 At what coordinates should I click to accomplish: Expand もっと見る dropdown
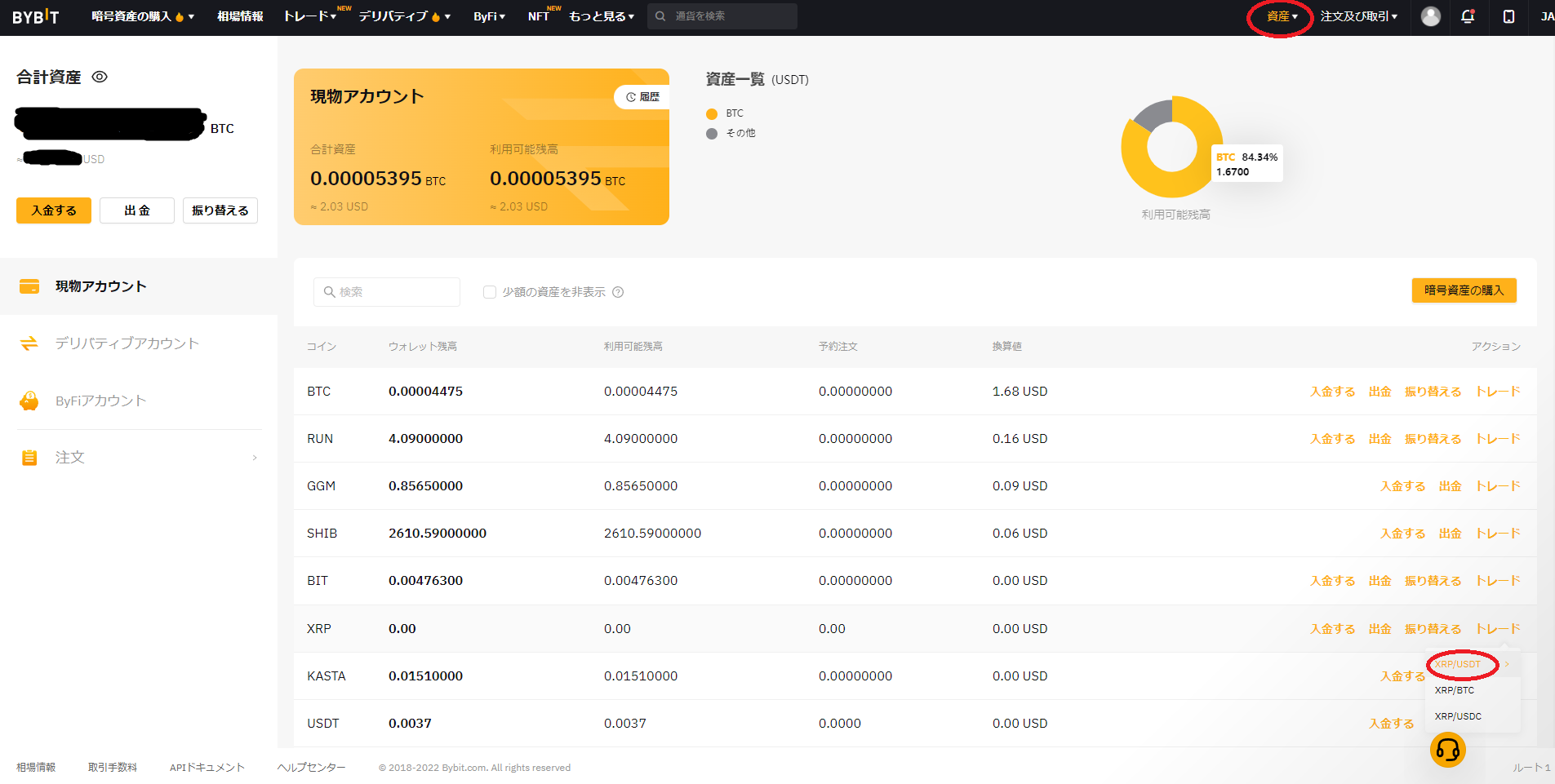tap(602, 16)
